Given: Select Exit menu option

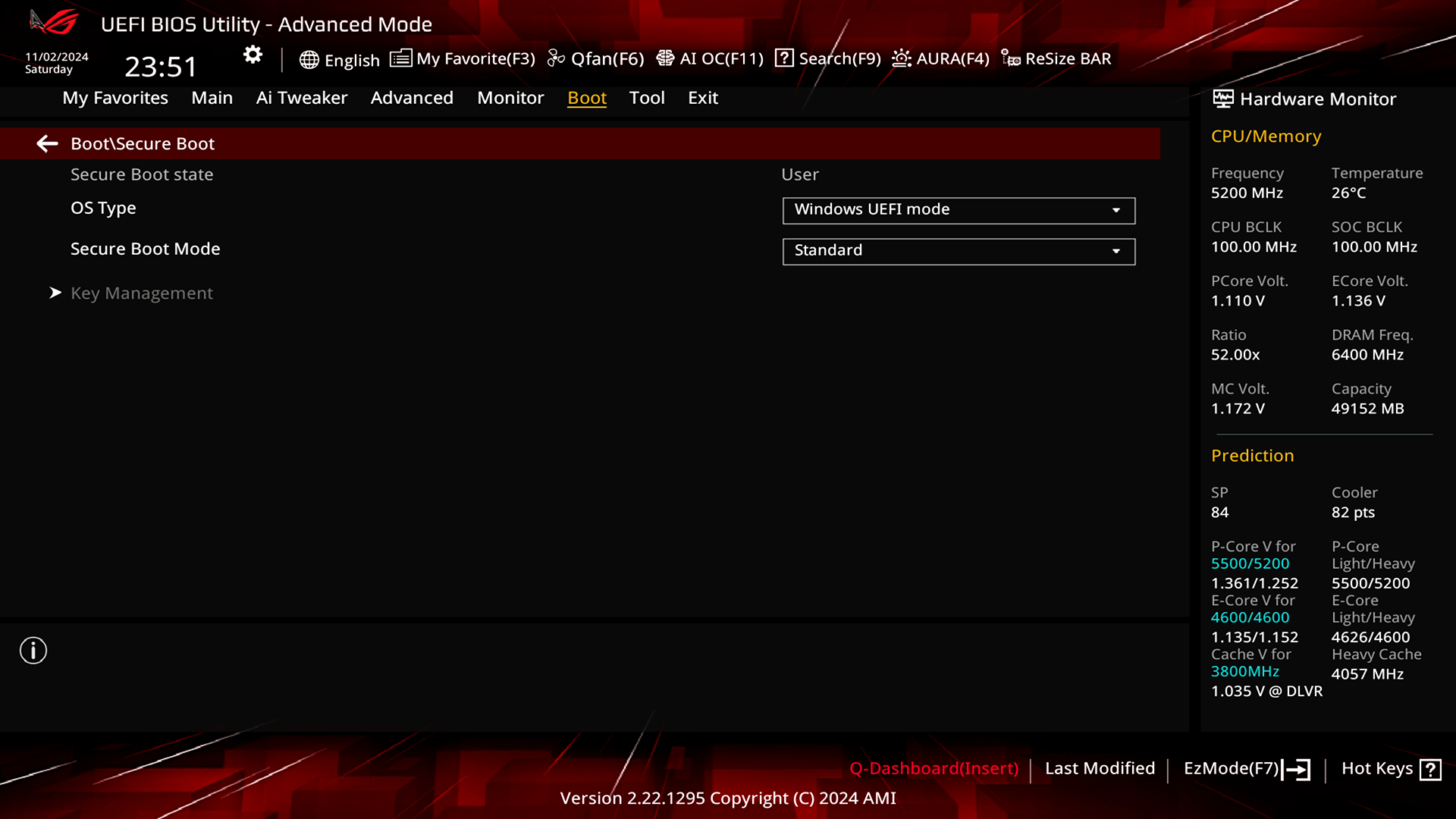Looking at the screenshot, I should click(702, 97).
